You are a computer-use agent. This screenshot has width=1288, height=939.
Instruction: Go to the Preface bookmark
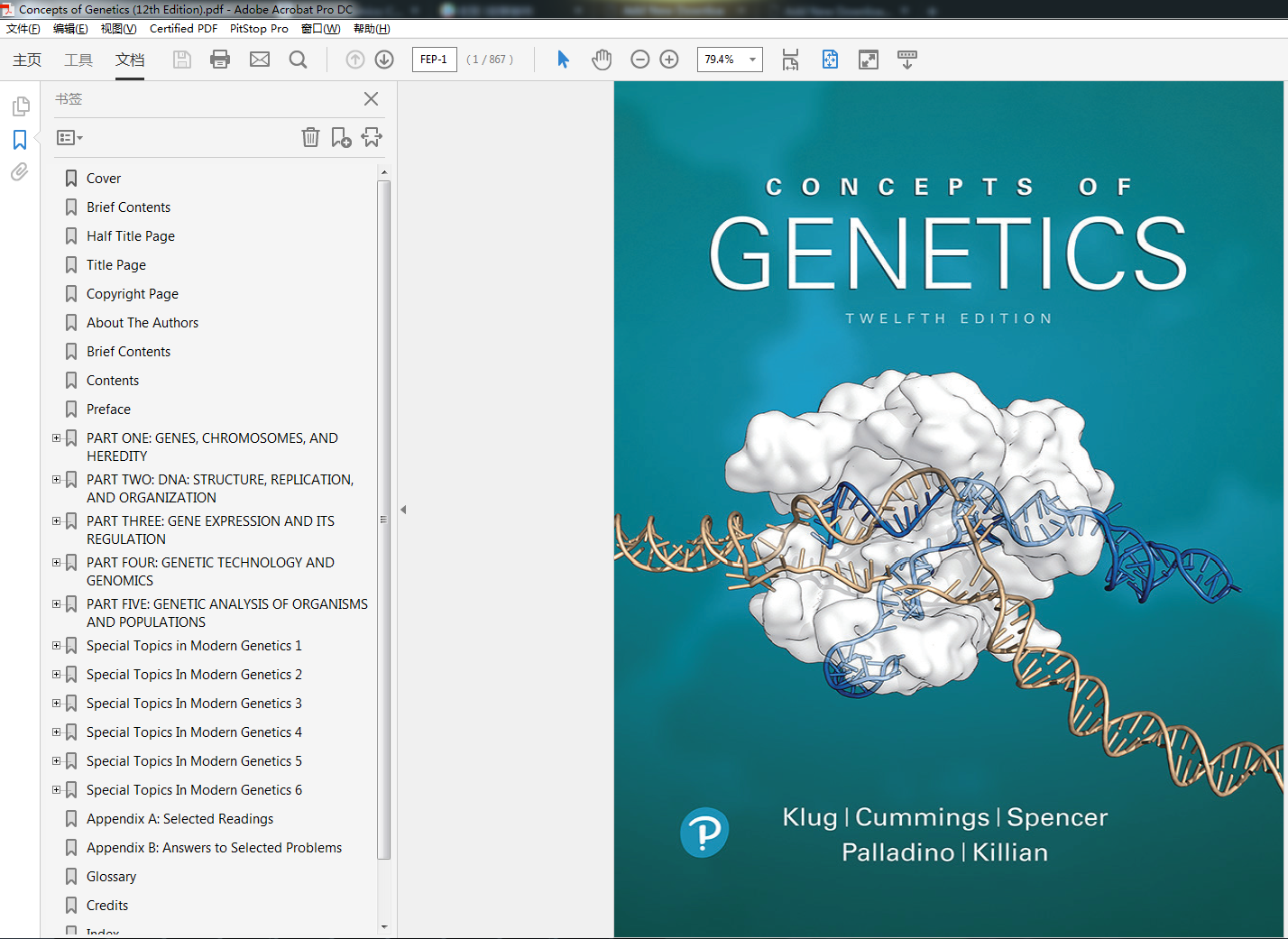[108, 410]
